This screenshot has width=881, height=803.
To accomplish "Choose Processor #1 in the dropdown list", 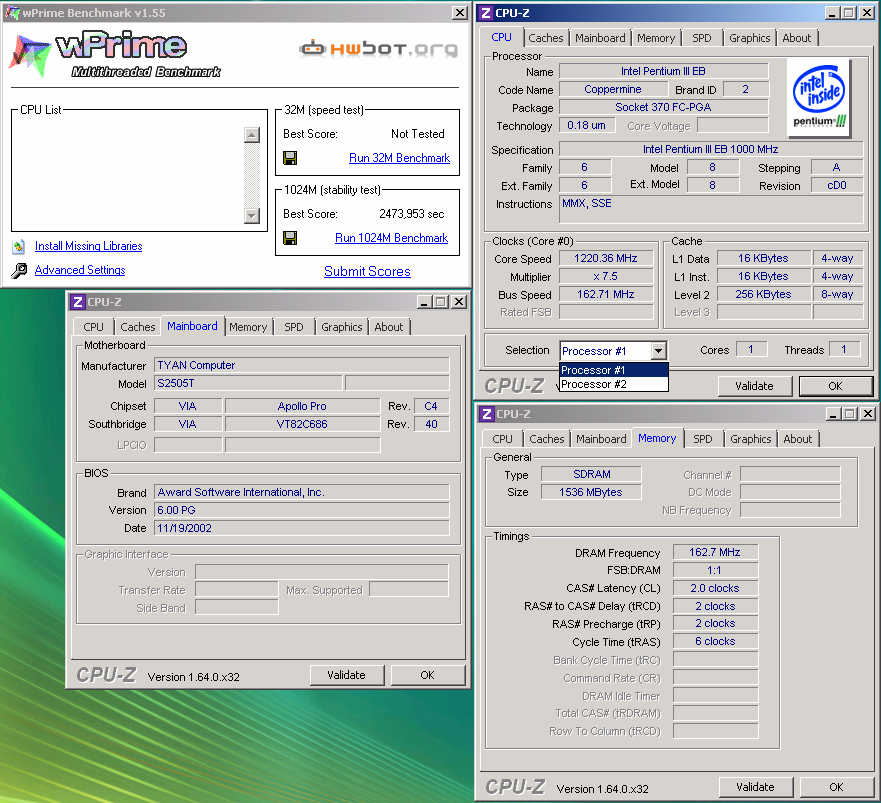I will point(614,370).
